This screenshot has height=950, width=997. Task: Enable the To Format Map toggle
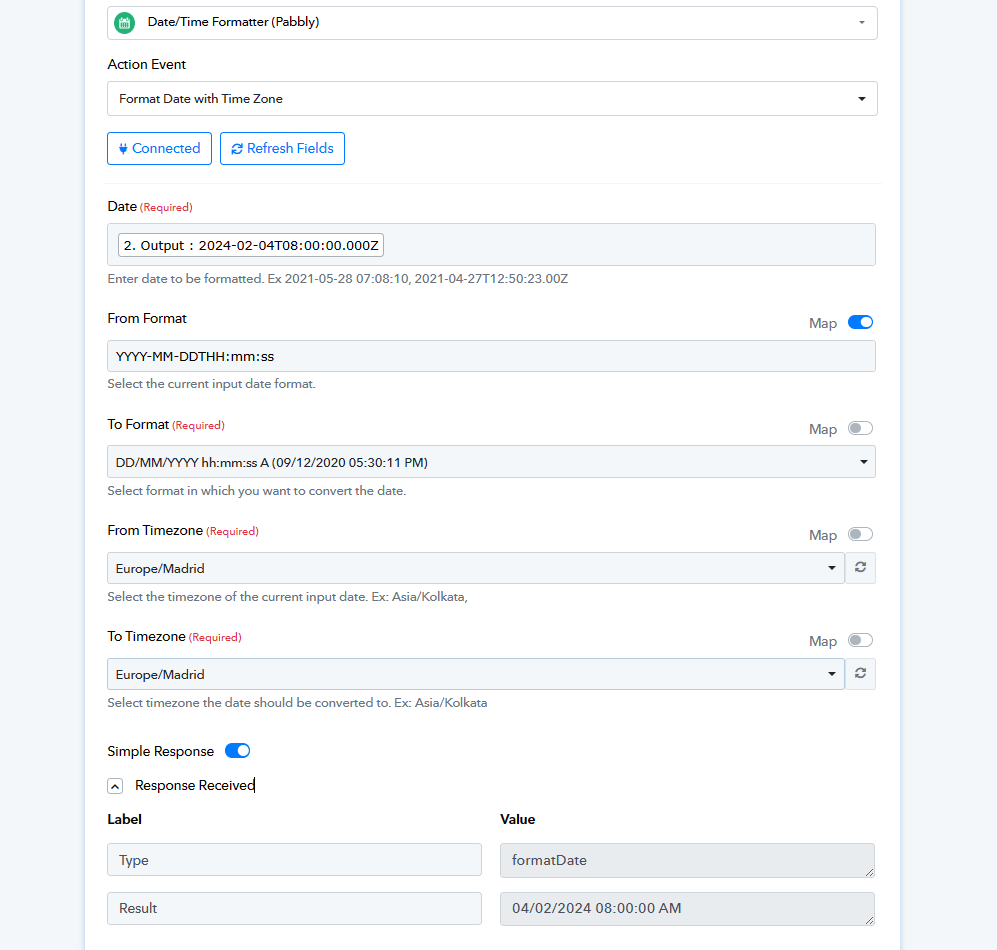click(x=860, y=429)
